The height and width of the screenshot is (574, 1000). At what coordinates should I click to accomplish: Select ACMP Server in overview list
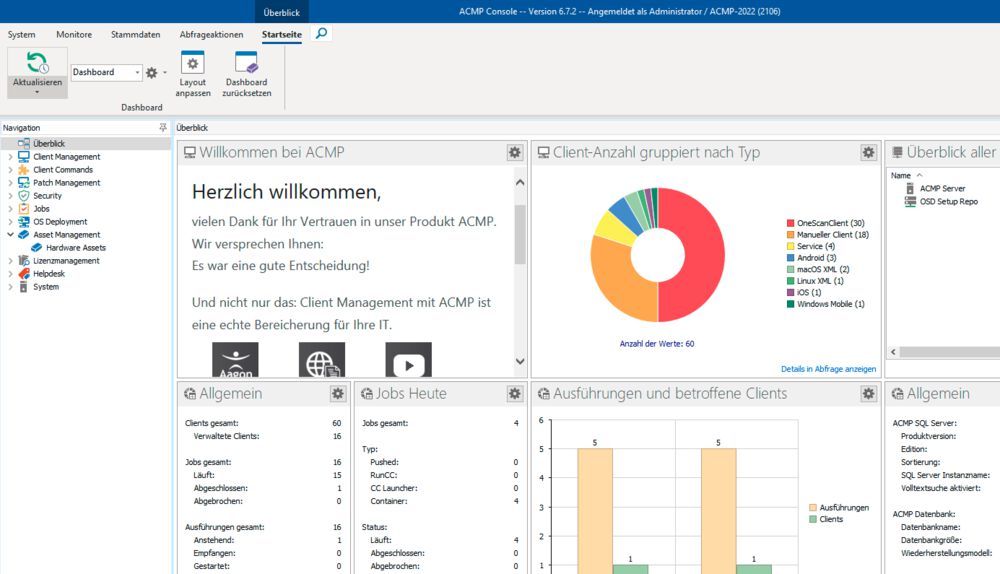point(942,189)
